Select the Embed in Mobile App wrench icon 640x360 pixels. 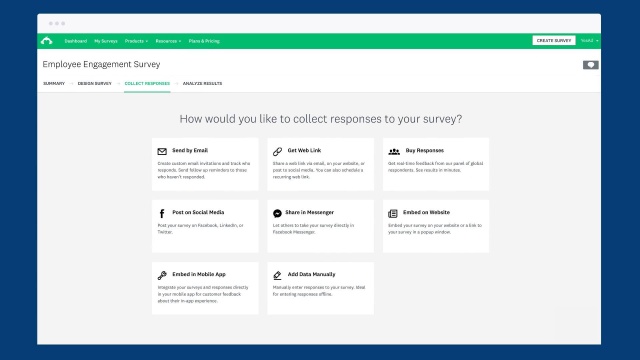coord(162,275)
